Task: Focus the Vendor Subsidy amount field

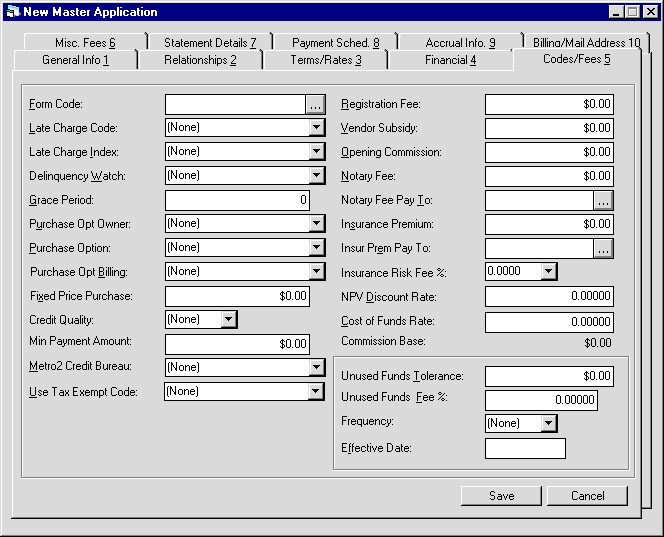Action: (x=549, y=128)
